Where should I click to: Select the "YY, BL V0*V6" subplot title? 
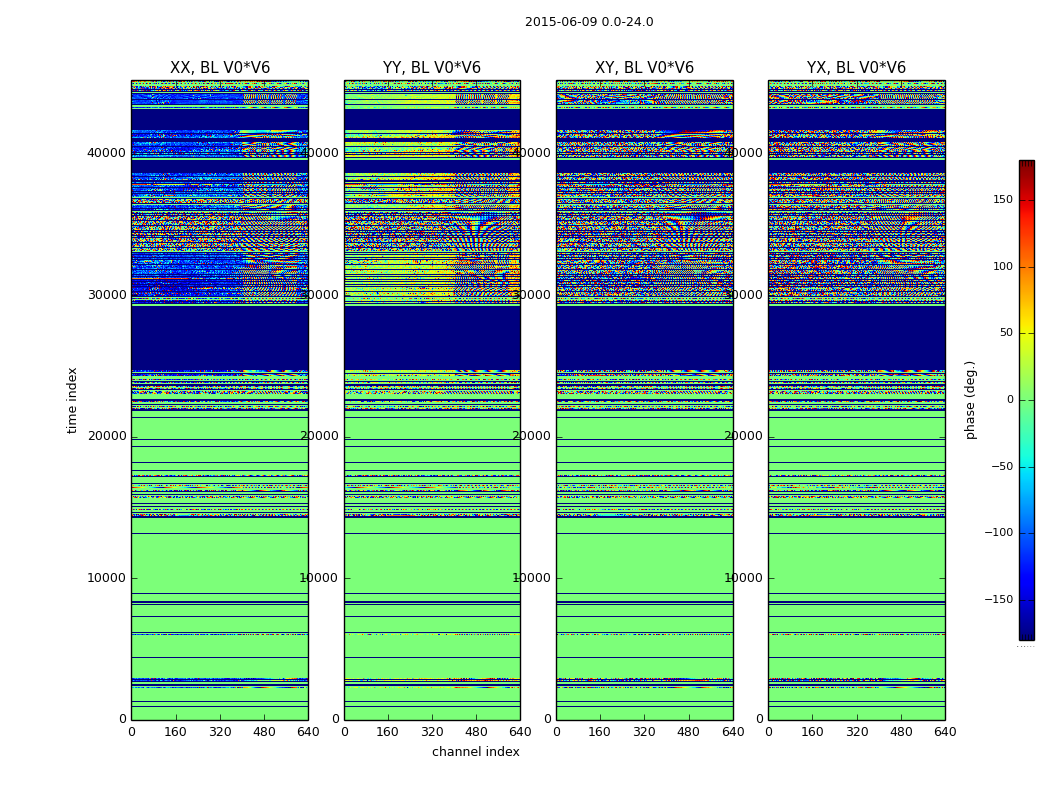tap(432, 68)
